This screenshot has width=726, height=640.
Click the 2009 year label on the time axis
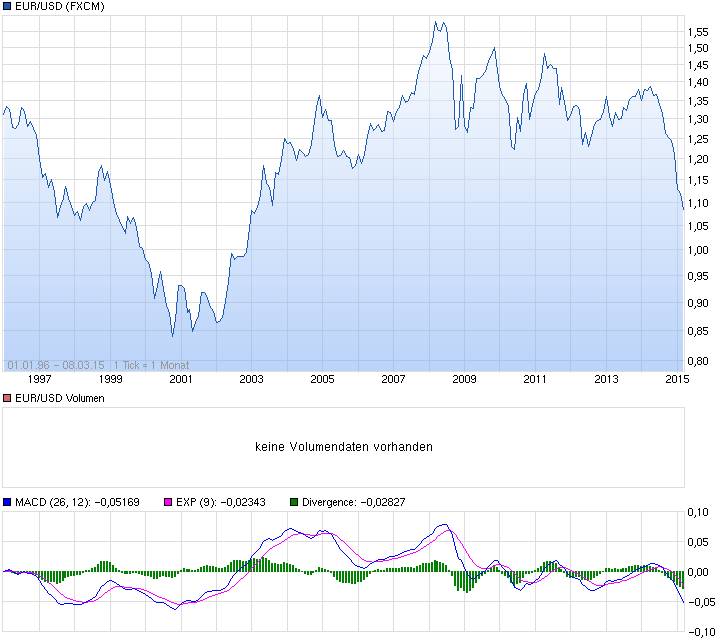464,379
